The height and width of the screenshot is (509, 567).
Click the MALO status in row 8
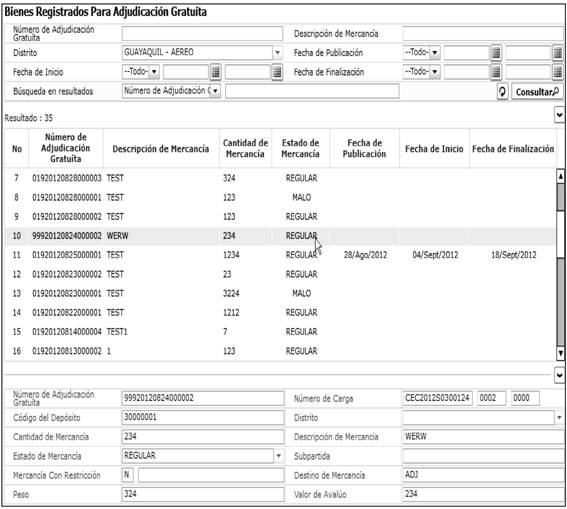pyautogui.click(x=302, y=197)
